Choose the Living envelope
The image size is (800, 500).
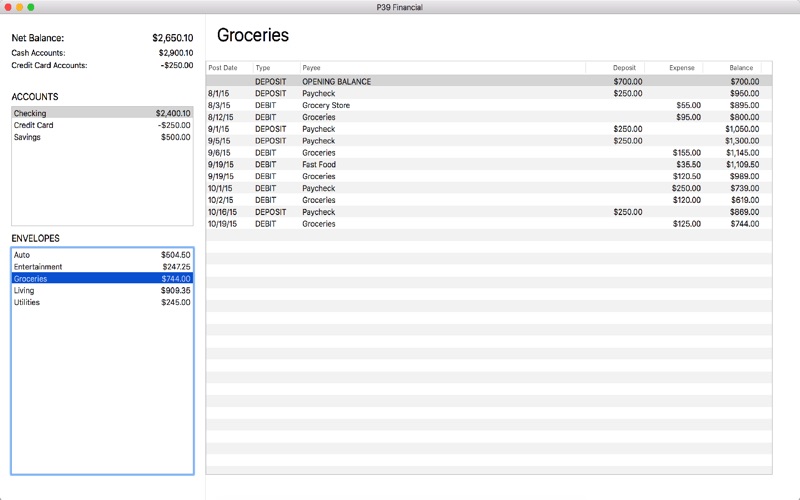tap(100, 290)
